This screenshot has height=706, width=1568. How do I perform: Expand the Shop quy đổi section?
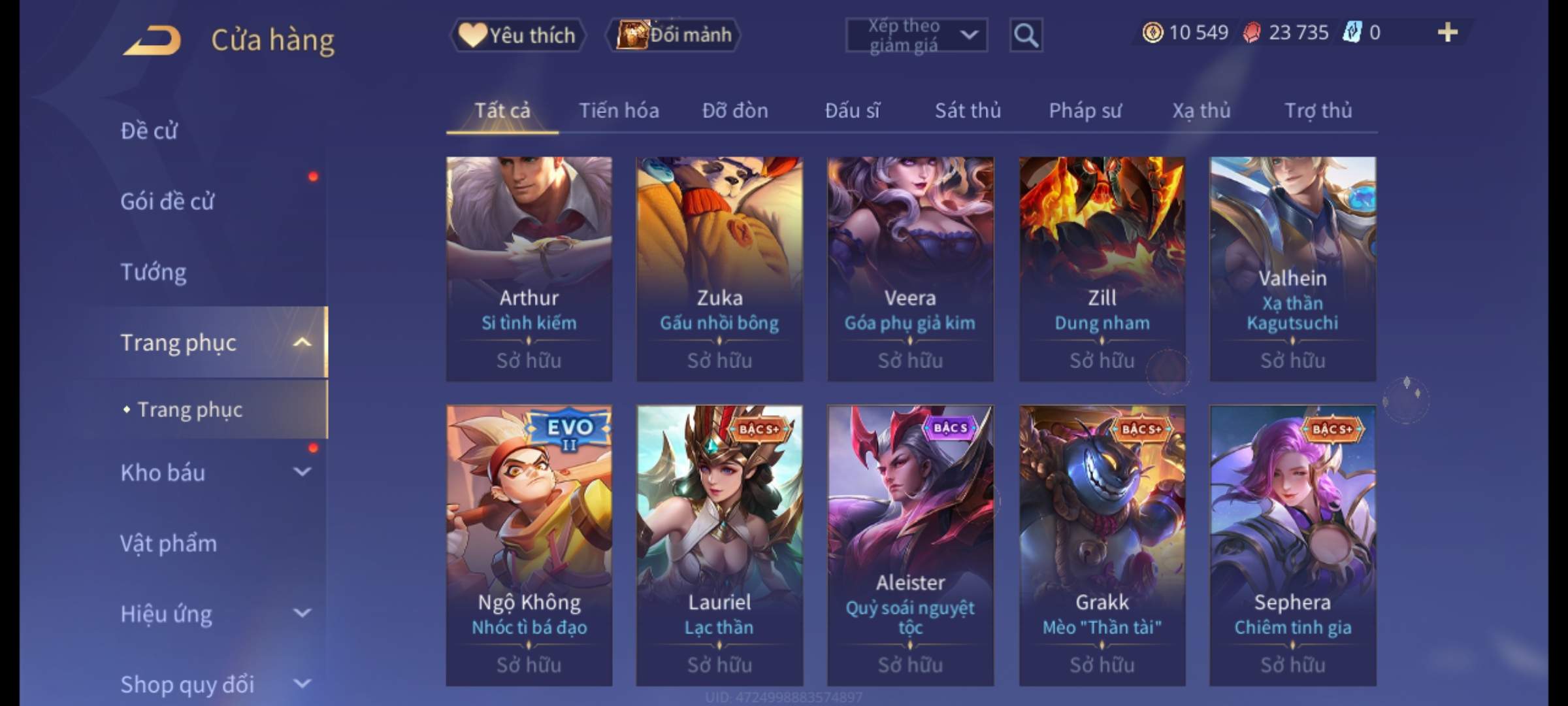click(302, 684)
